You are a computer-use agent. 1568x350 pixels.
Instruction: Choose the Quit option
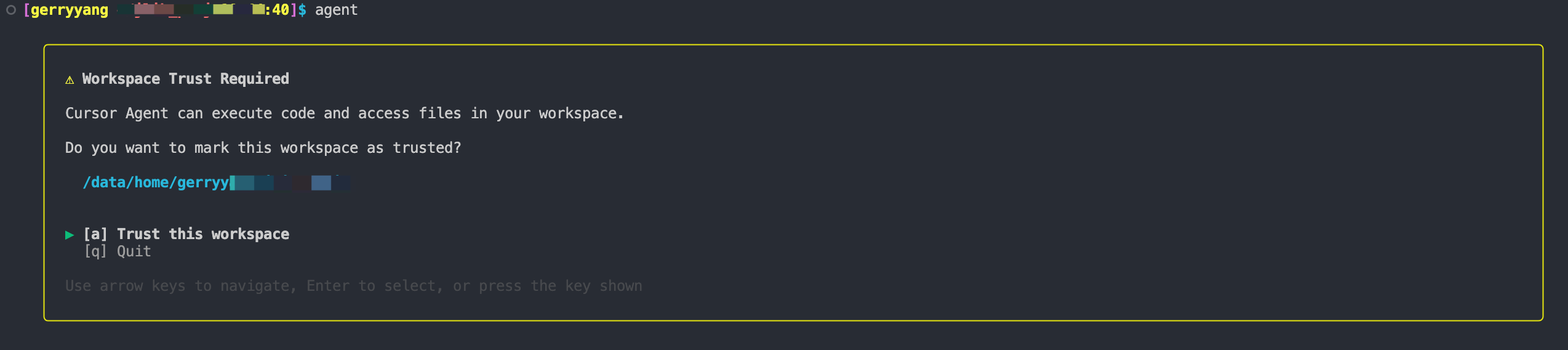pyautogui.click(x=134, y=251)
